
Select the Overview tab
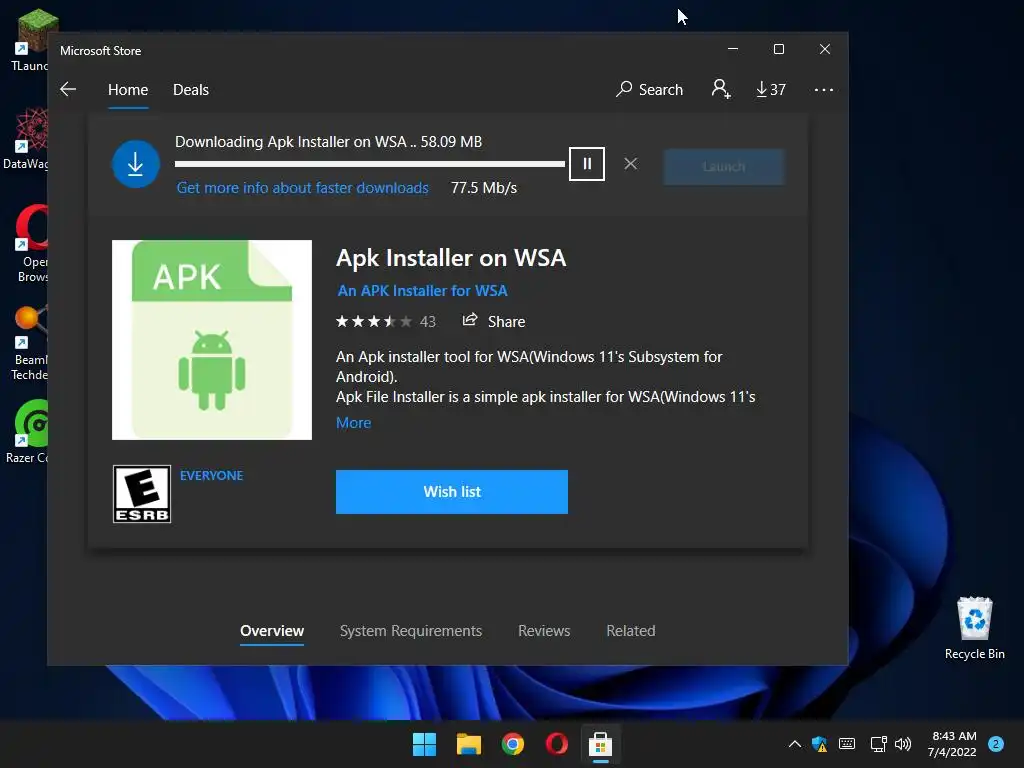pos(272,631)
